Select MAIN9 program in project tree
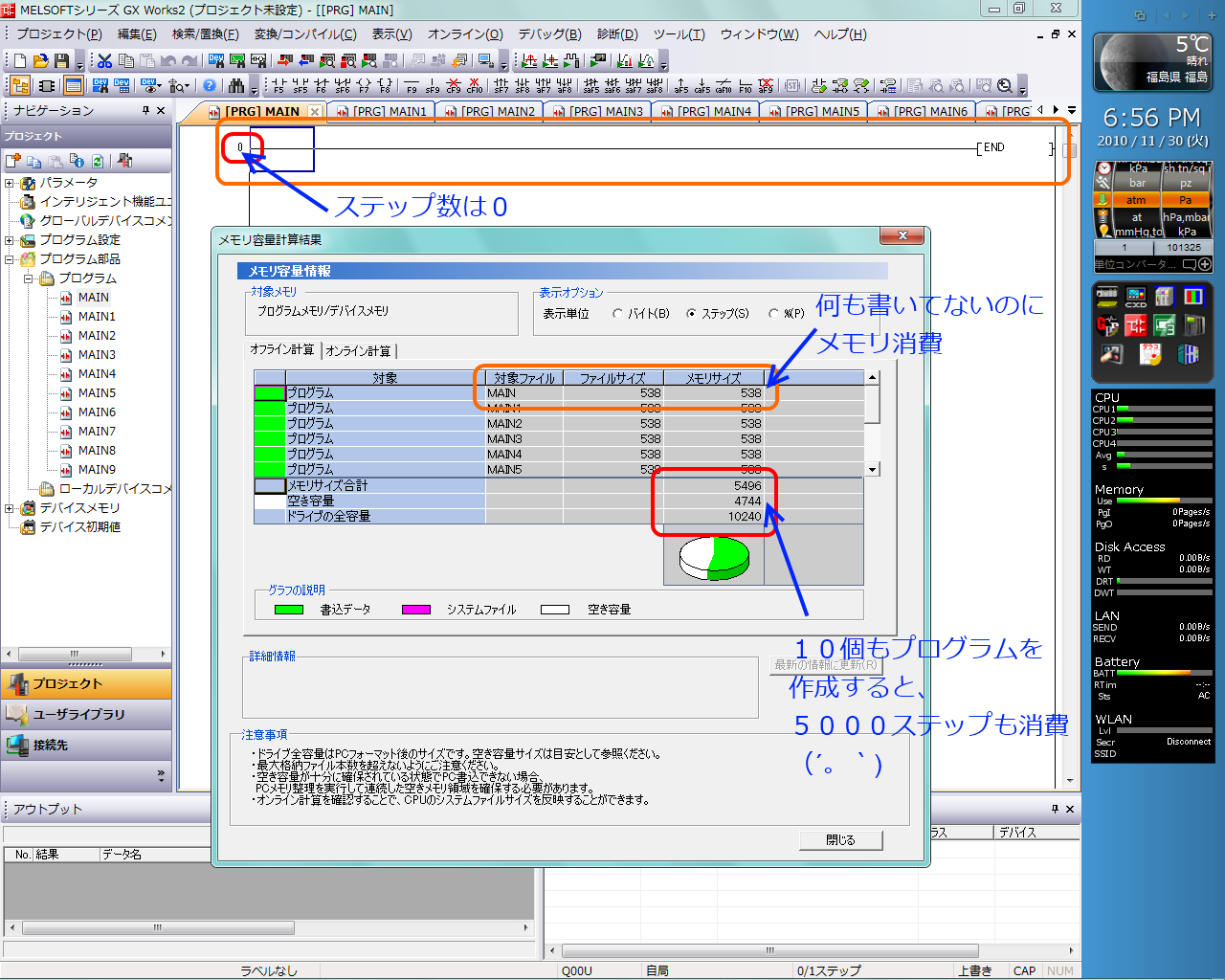The width and height of the screenshot is (1225, 980). click(x=97, y=470)
